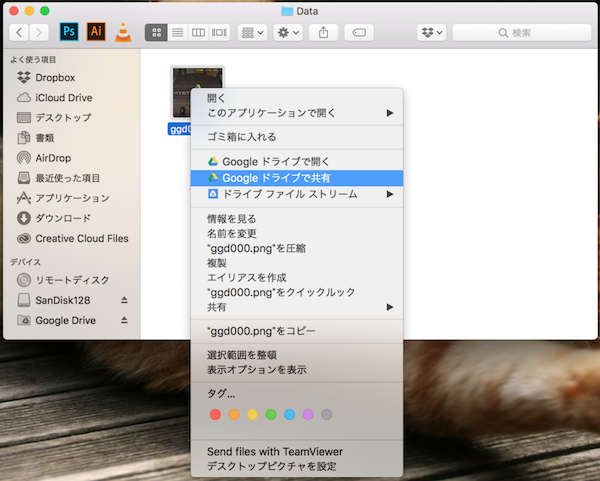Open 最近使った項目 in the sidebar
Image resolution: width=600 pixels, height=481 pixels.
58,178
